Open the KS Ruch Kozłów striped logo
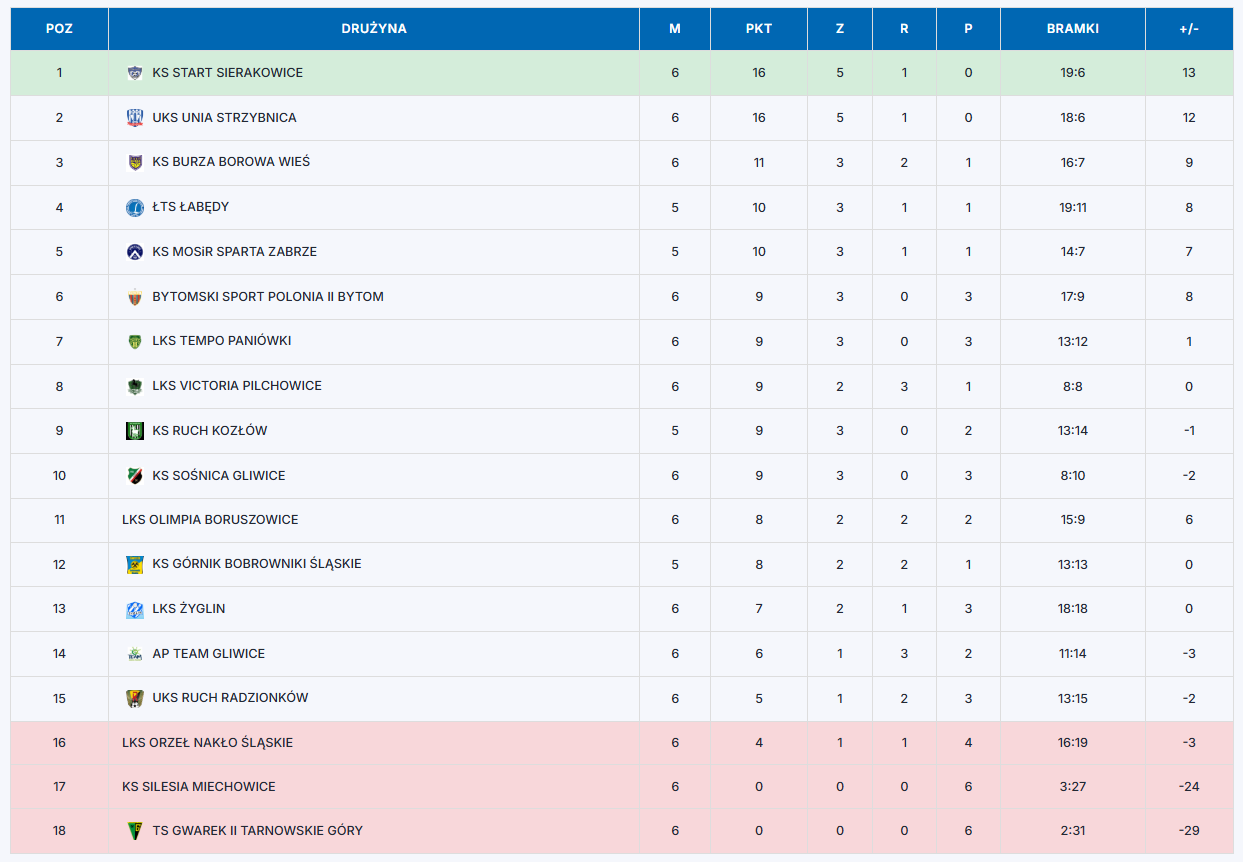Screen dimensions: 1243x862 click(135, 431)
